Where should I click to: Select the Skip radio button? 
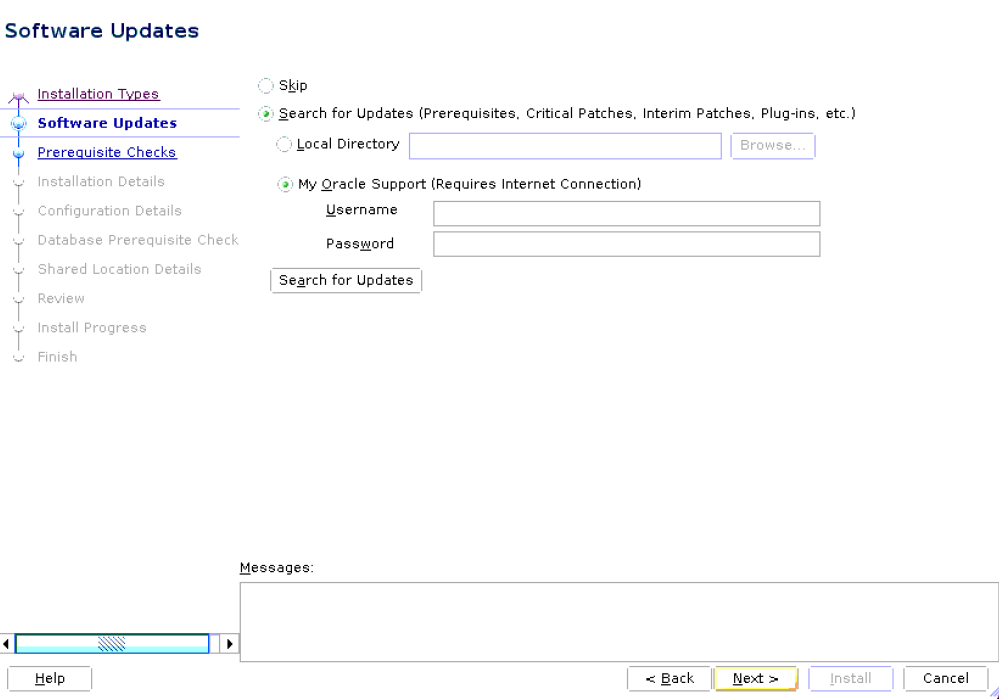265,85
